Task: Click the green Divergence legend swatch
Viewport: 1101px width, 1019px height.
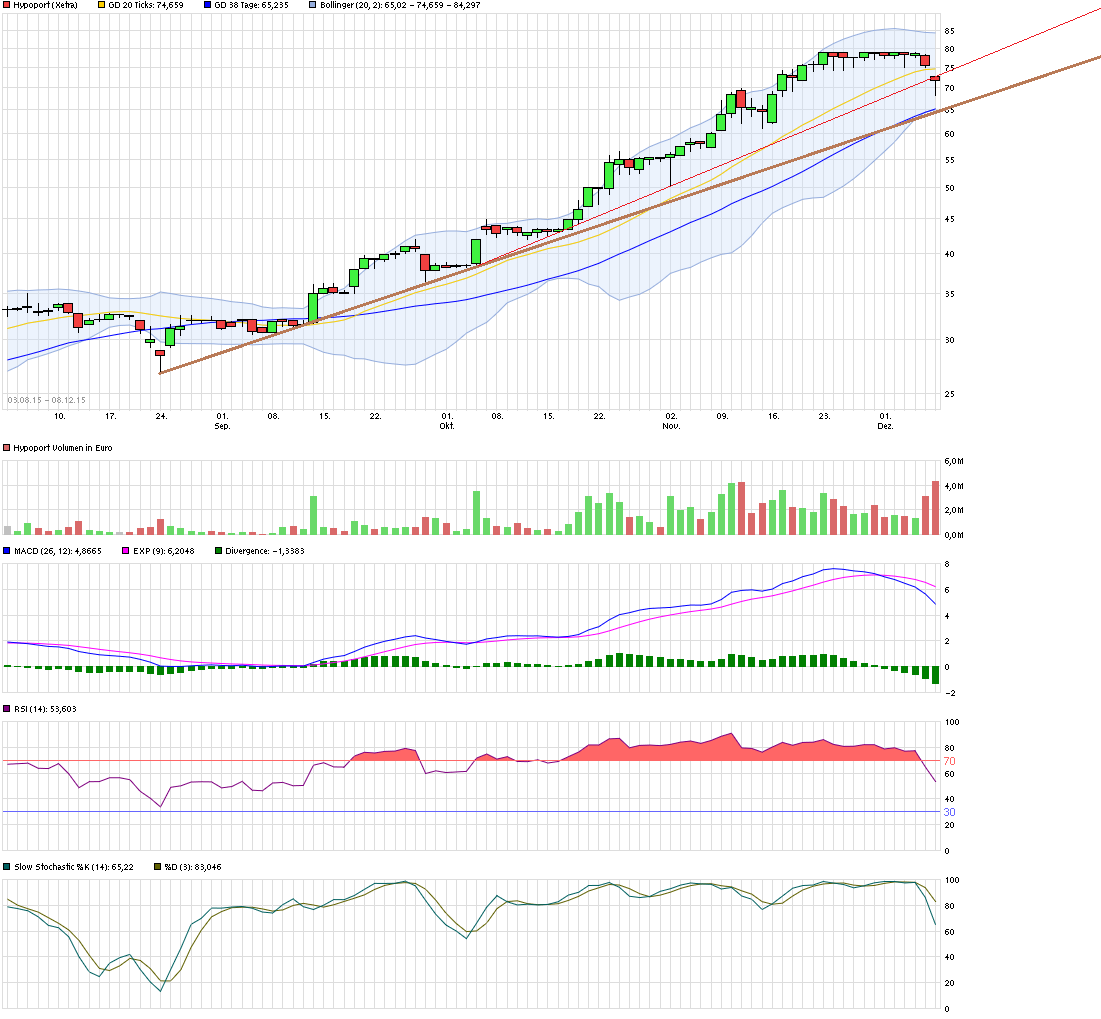Action: [x=218, y=551]
